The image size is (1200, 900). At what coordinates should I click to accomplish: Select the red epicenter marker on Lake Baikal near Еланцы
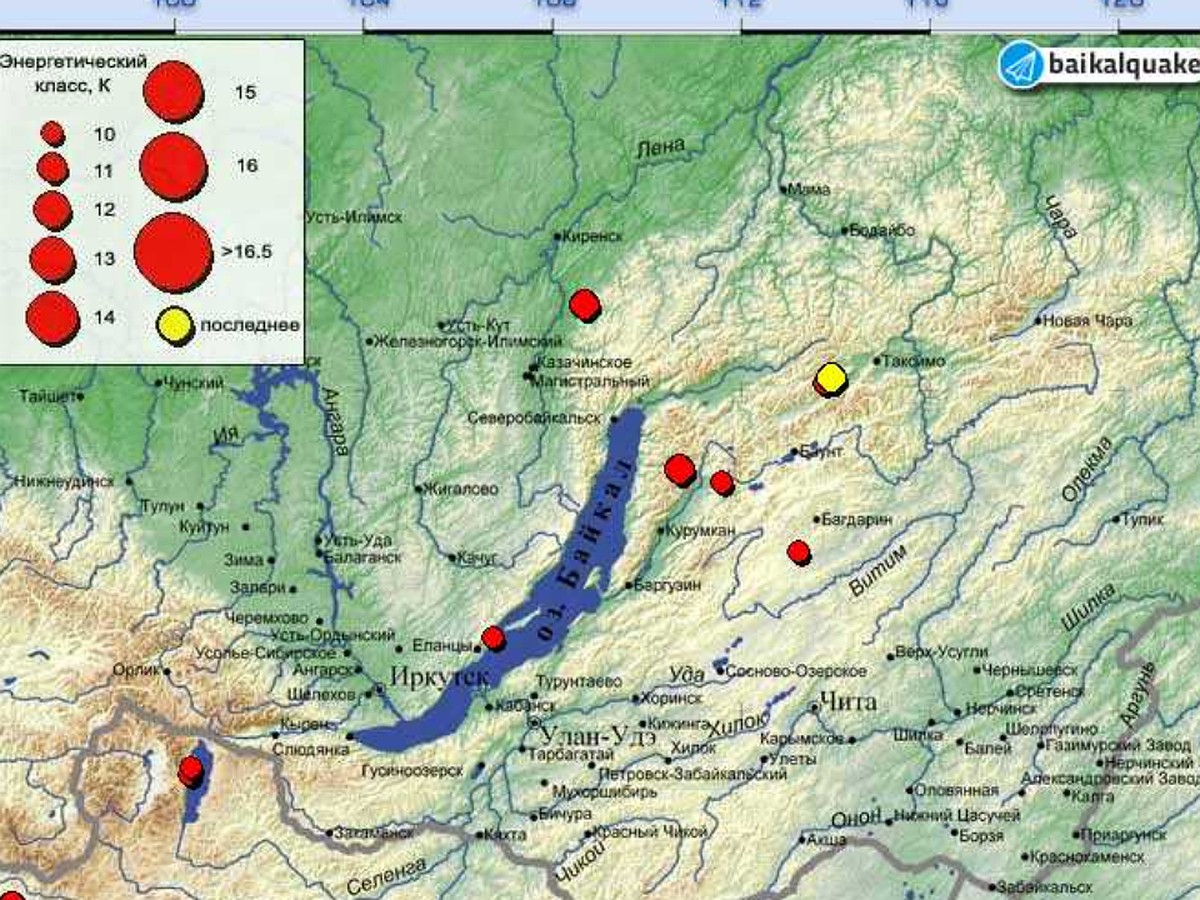pyautogui.click(x=493, y=638)
